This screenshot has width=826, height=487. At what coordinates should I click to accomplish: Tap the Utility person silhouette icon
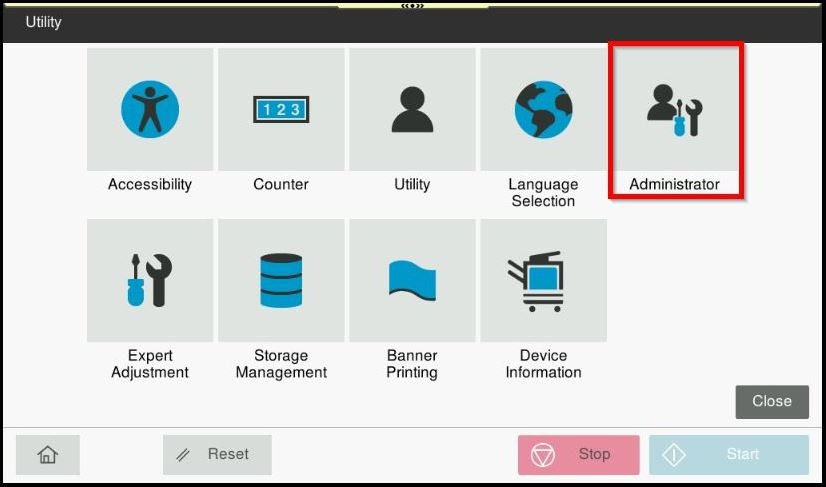point(412,109)
